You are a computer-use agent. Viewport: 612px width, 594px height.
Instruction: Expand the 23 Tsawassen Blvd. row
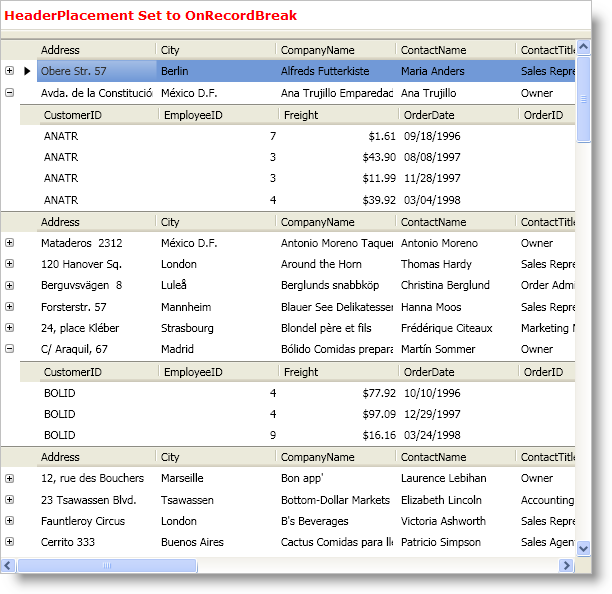coord(9,500)
